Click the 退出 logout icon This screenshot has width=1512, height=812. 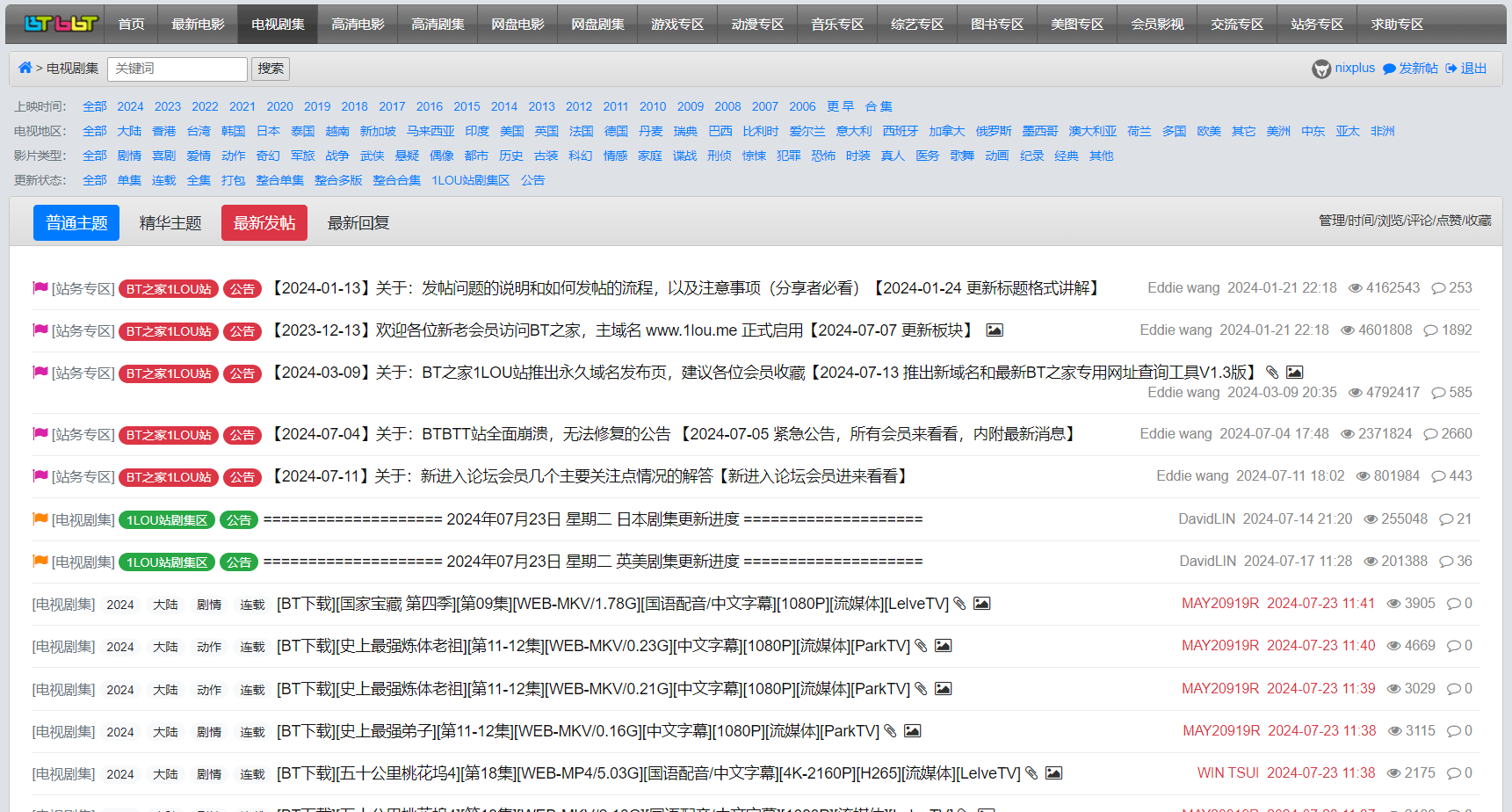1451,69
